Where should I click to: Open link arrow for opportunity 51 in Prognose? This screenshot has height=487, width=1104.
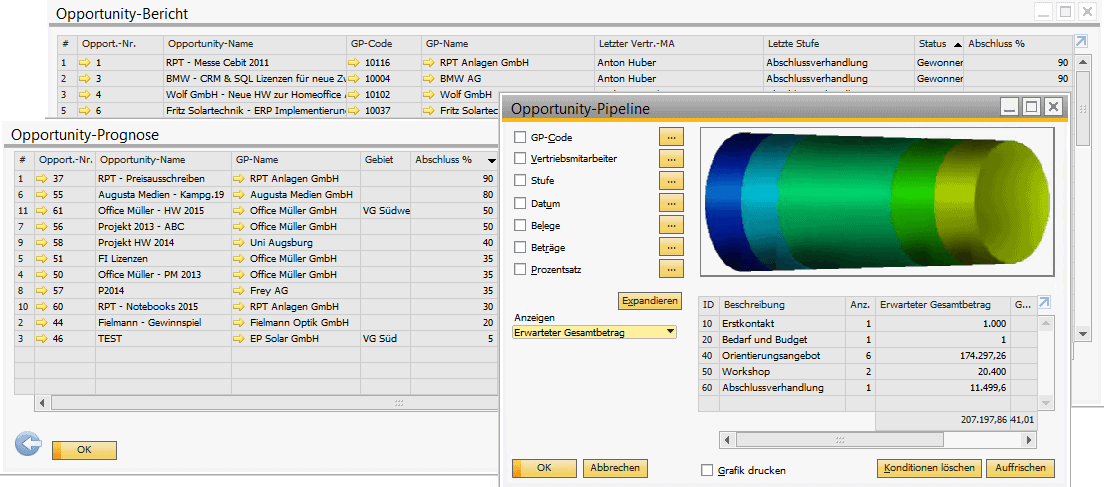coord(43,258)
